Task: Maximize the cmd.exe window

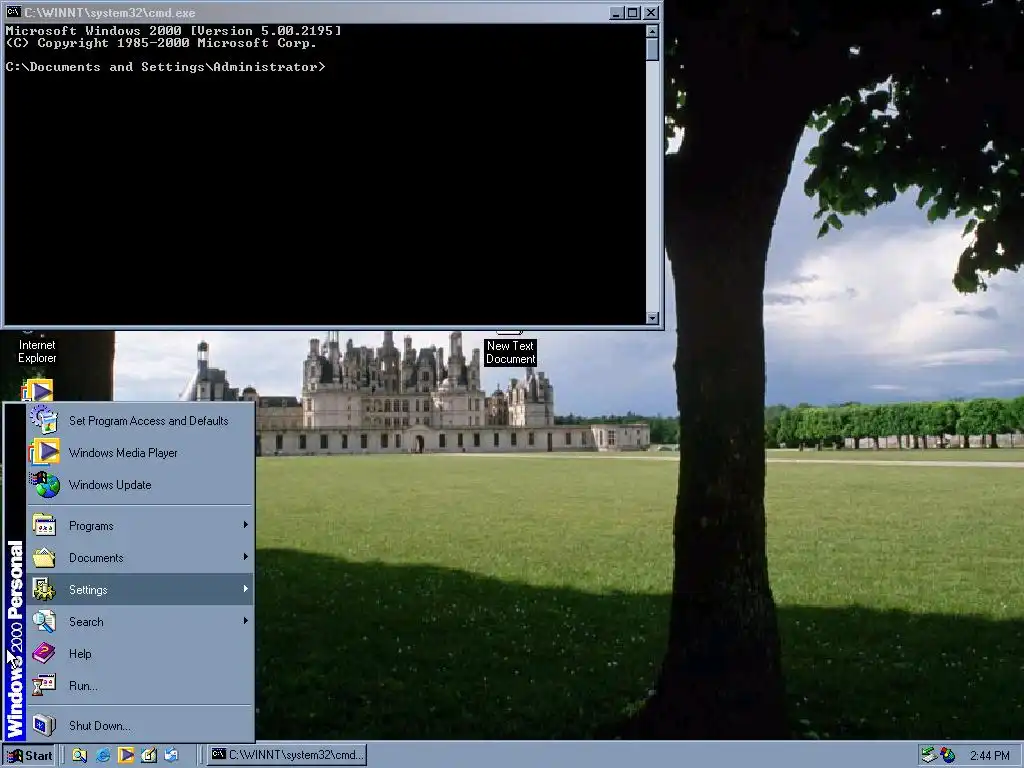Action: click(633, 12)
